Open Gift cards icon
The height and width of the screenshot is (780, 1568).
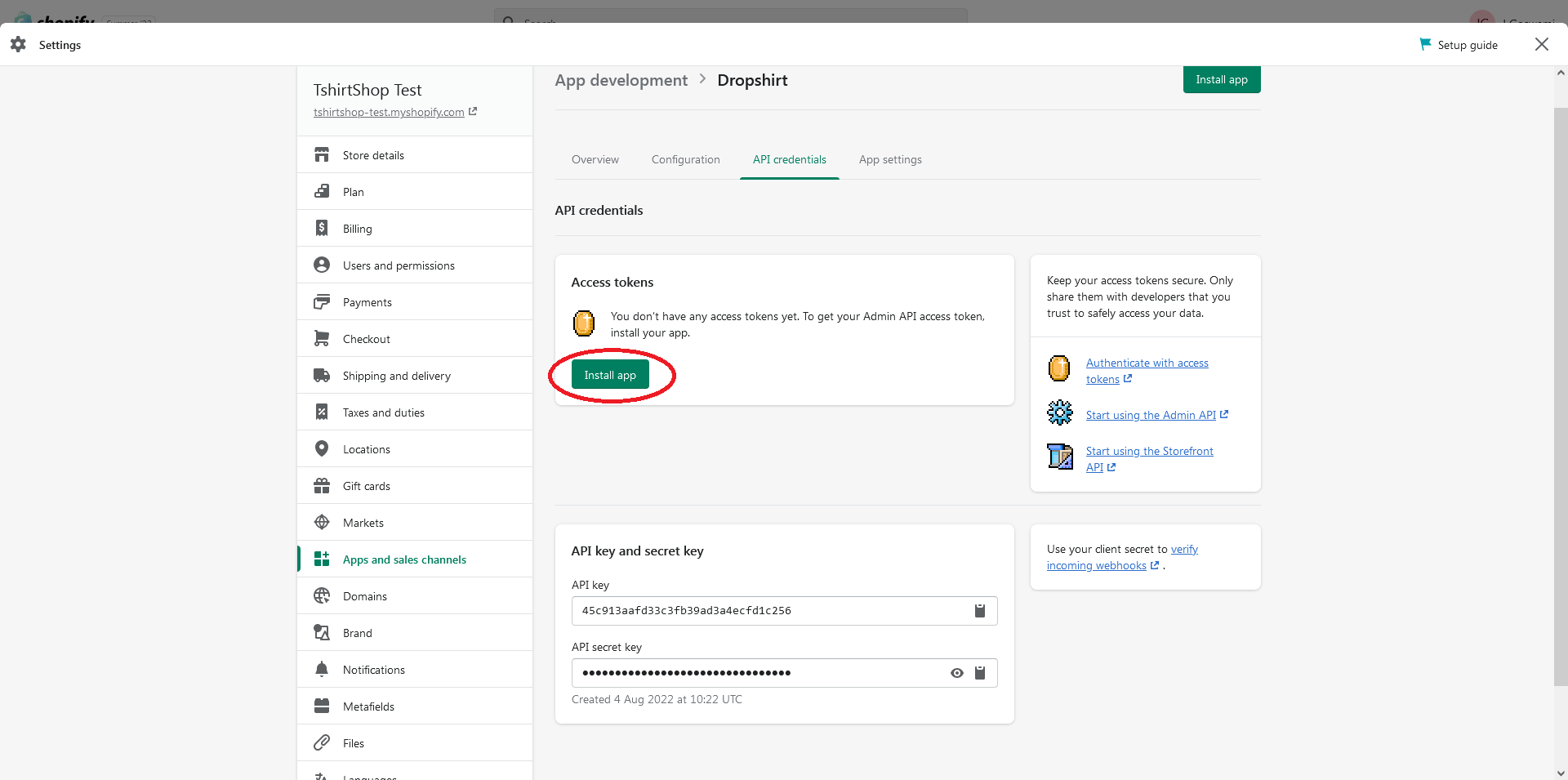[x=322, y=486]
